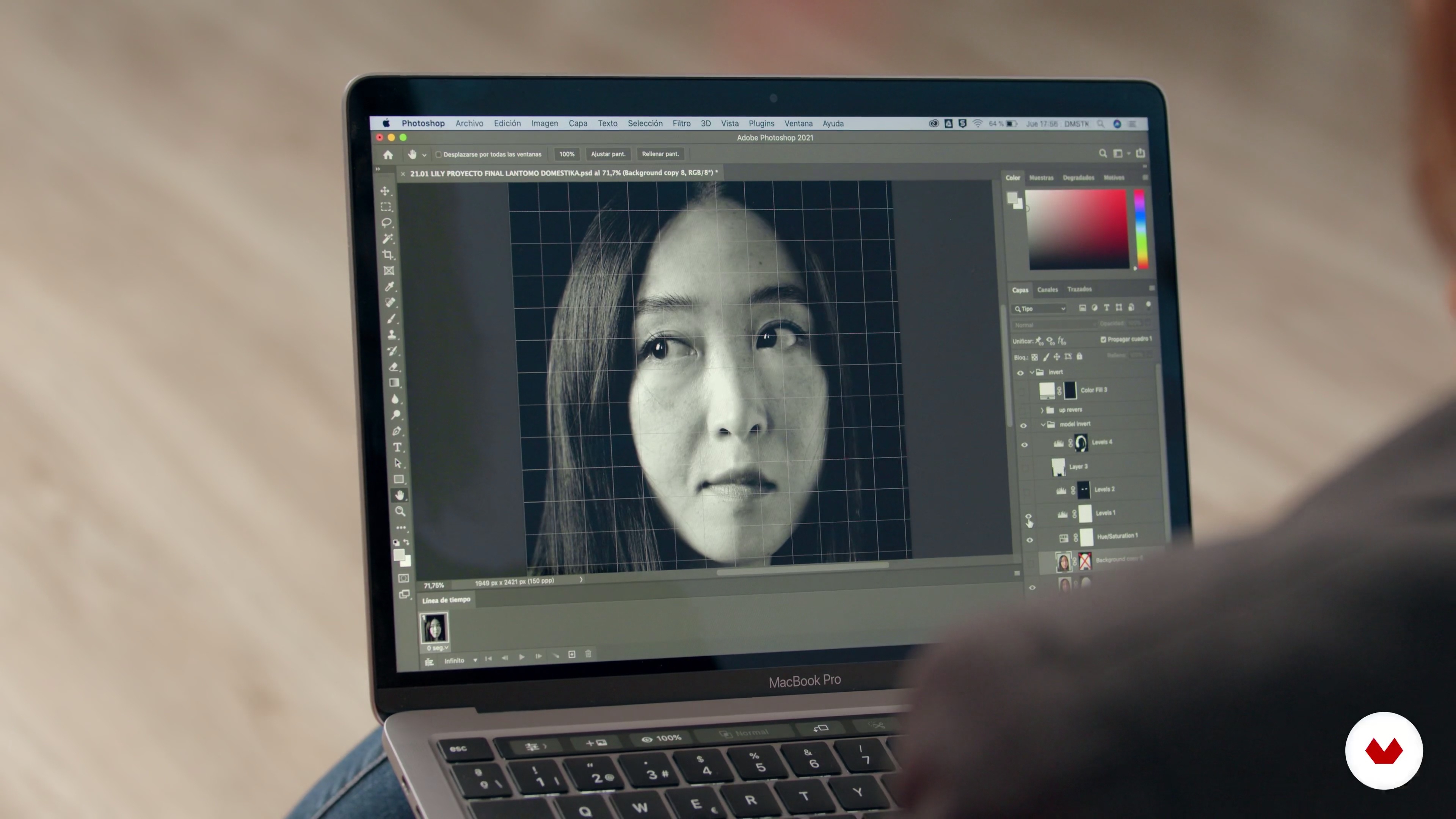The height and width of the screenshot is (819, 1456).
Task: Lock all with padlock icon
Action: click(1079, 356)
